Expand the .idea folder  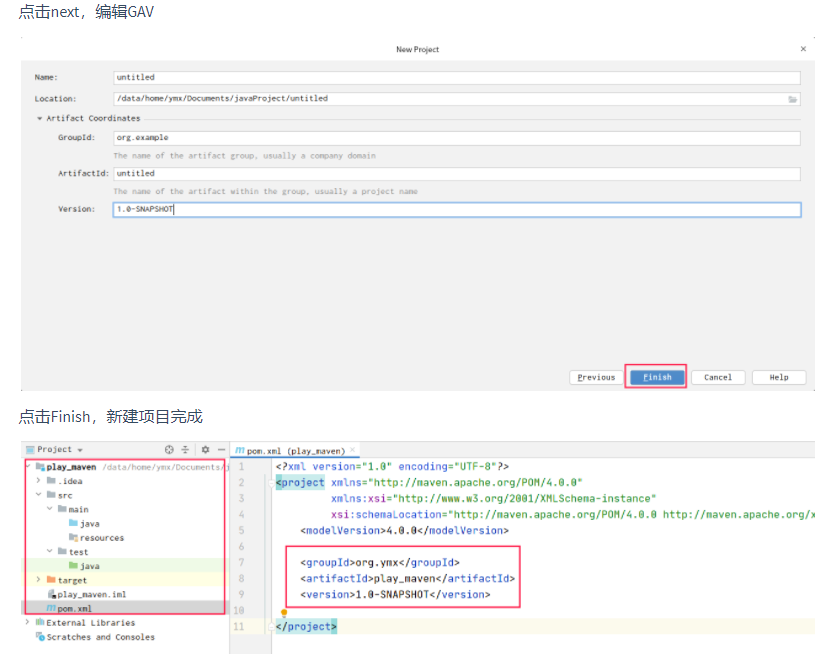click(38, 480)
